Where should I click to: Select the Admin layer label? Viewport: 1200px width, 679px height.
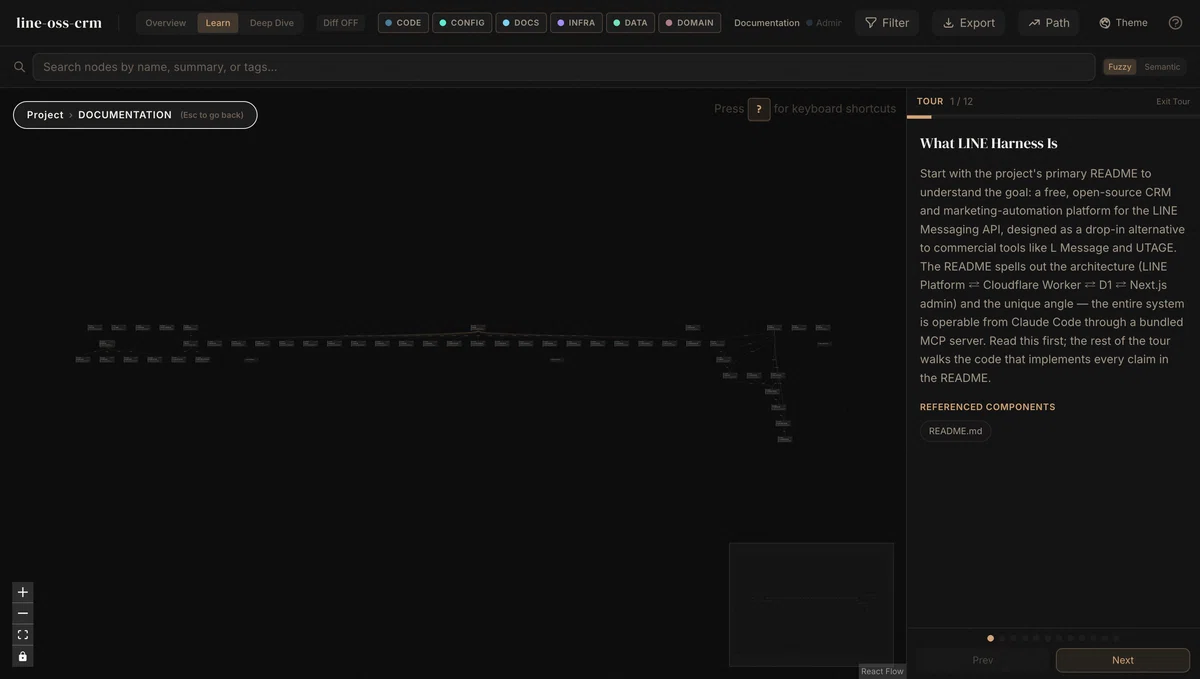click(x=824, y=23)
